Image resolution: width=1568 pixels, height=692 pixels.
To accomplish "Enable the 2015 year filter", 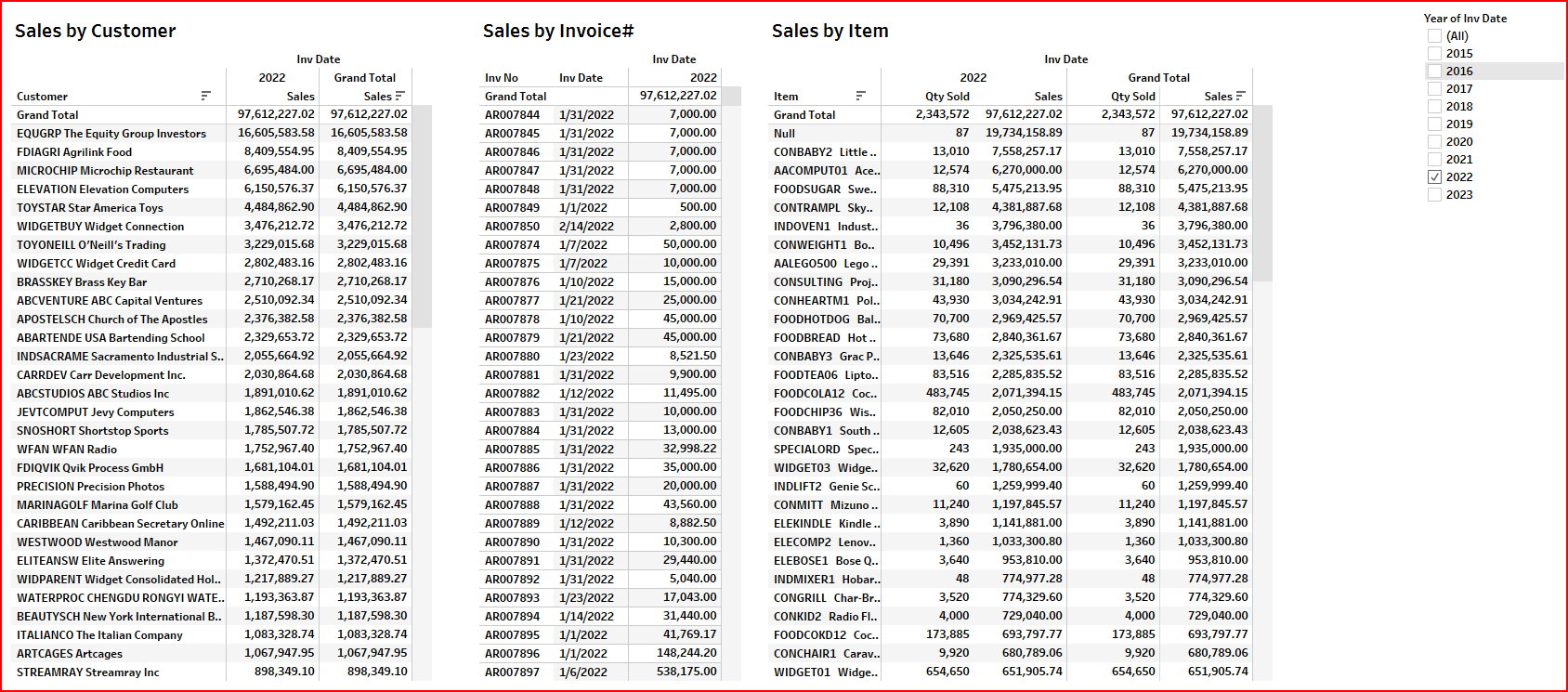I will point(1434,54).
